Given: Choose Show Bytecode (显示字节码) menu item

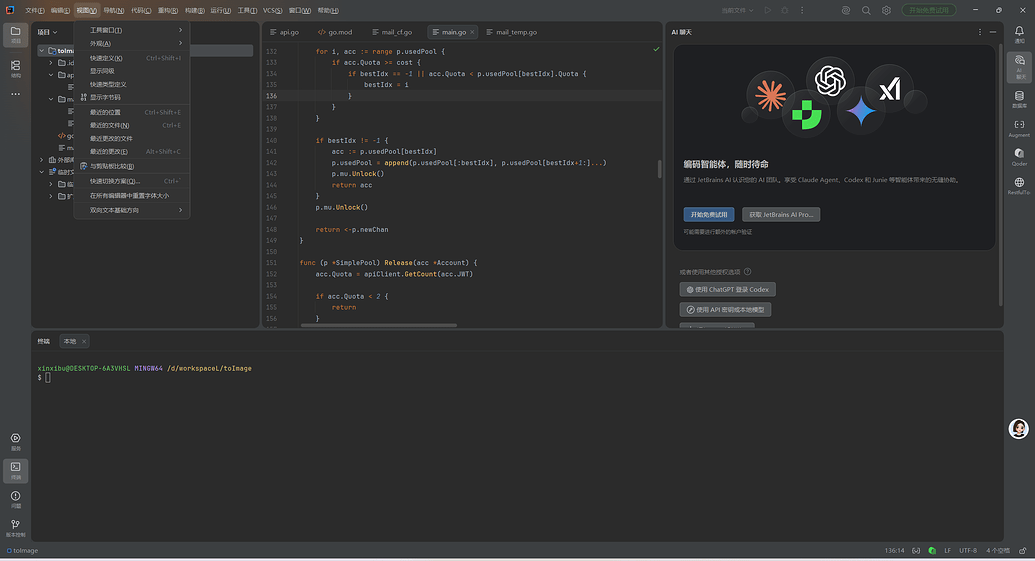Looking at the screenshot, I should point(132,97).
